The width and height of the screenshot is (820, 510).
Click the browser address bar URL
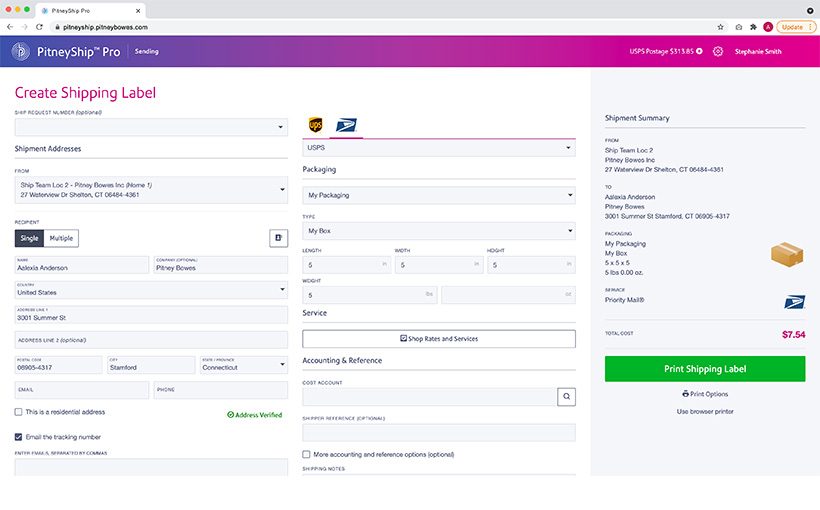point(106,27)
